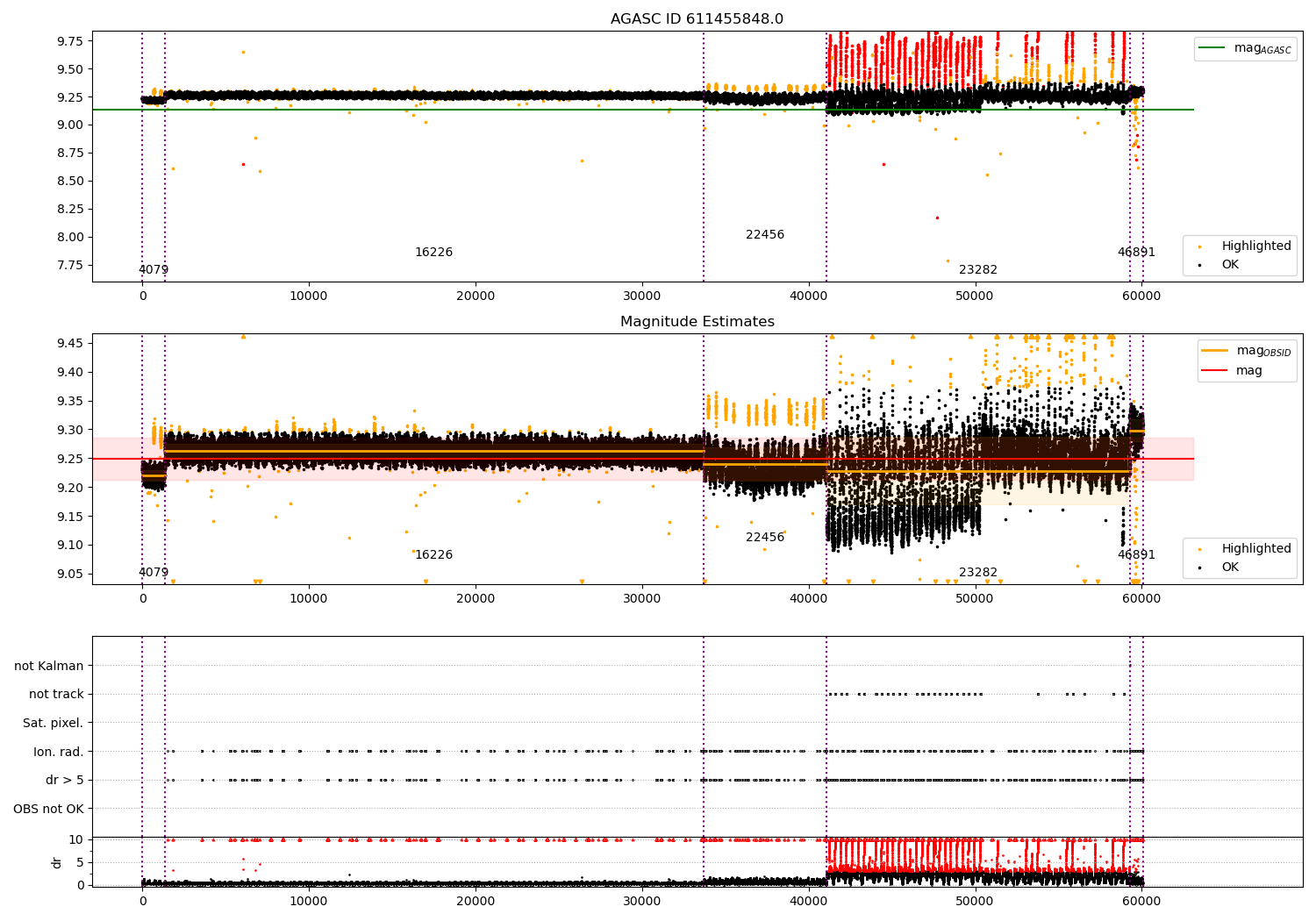Click the 7.75 y-axis tick label
The image size is (1316, 921).
tap(71, 266)
